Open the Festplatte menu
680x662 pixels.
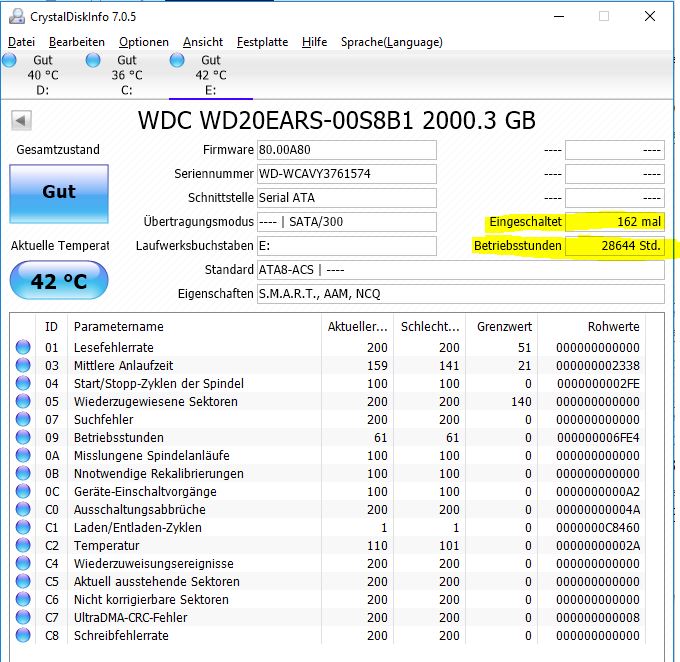coord(262,42)
